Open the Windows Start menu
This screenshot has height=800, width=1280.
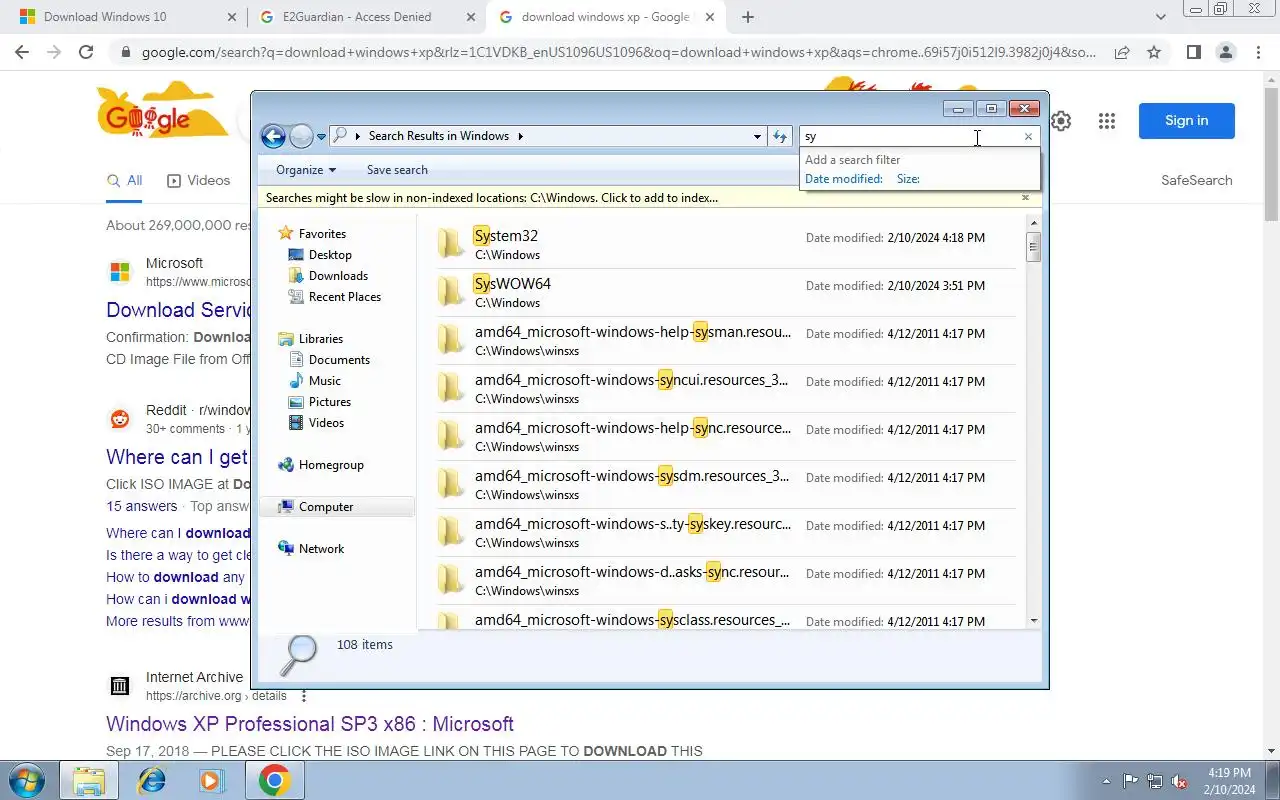tap(26, 780)
